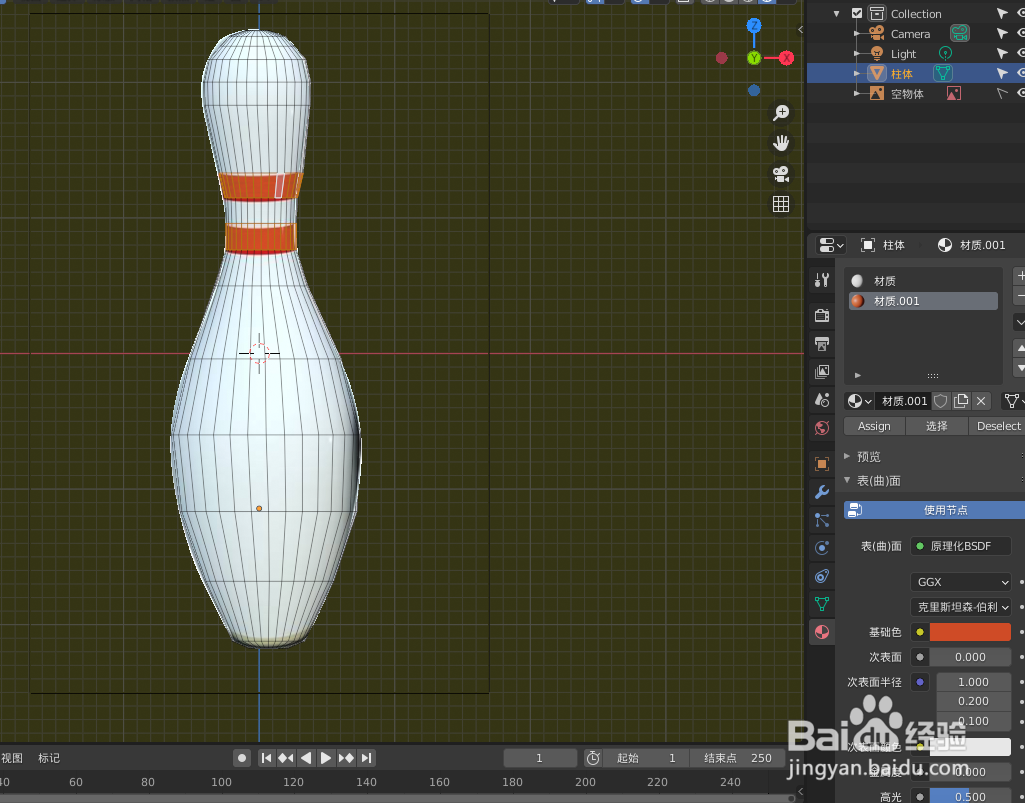The width and height of the screenshot is (1025, 803).
Task: Open the Render properties tab
Action: click(821, 315)
